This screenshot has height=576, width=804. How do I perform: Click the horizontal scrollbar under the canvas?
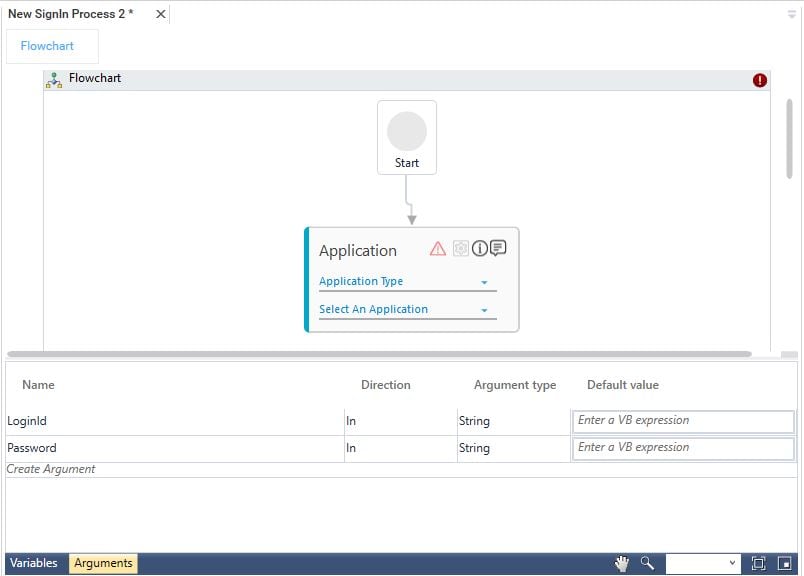pos(380,354)
